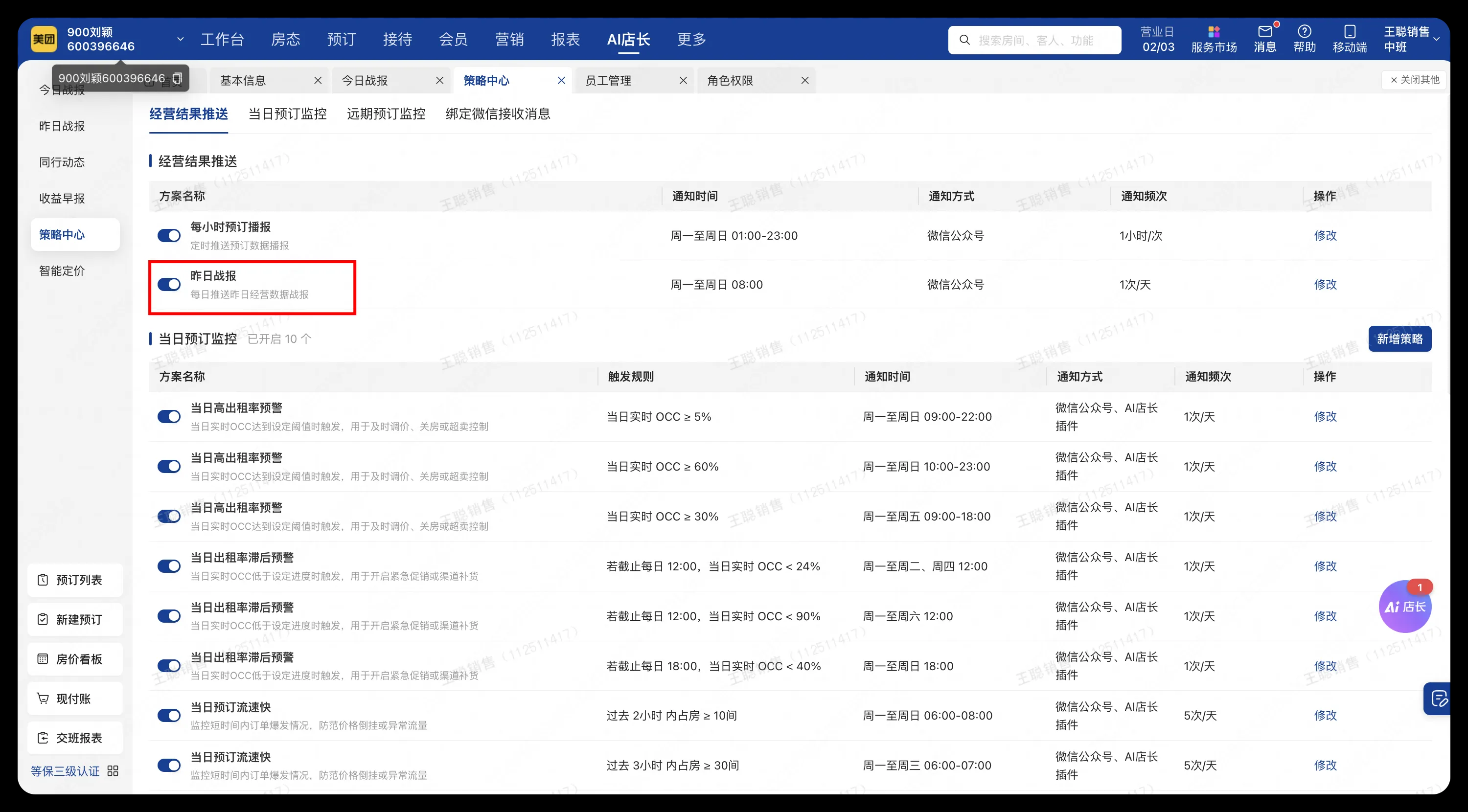Image resolution: width=1468 pixels, height=812 pixels.
Task: Disable the first 当日高出租率预警 rule
Action: click(x=169, y=417)
